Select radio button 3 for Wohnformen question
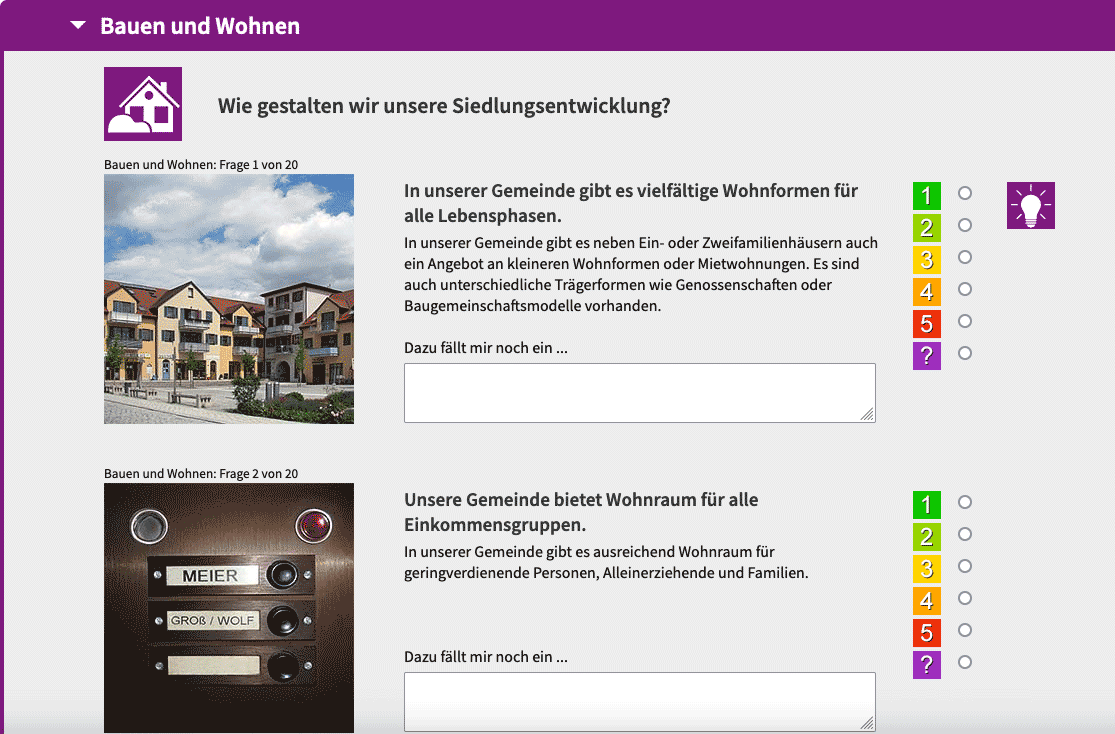The width and height of the screenshot is (1115, 734). point(965,257)
